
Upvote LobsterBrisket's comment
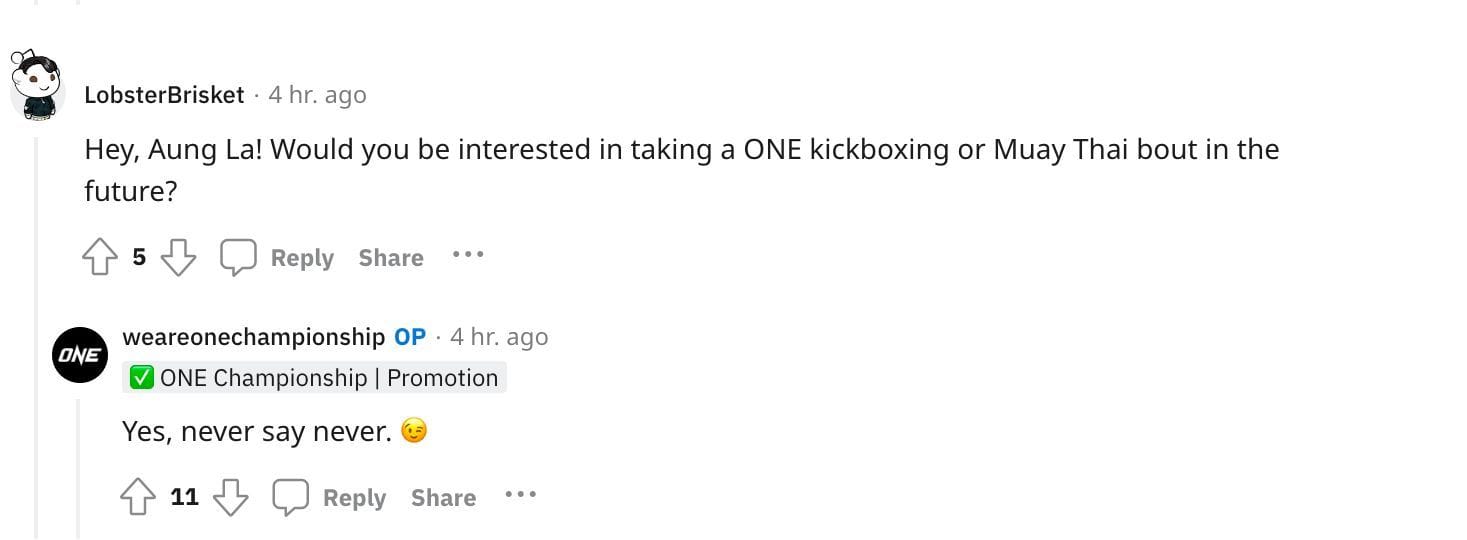tap(99, 258)
